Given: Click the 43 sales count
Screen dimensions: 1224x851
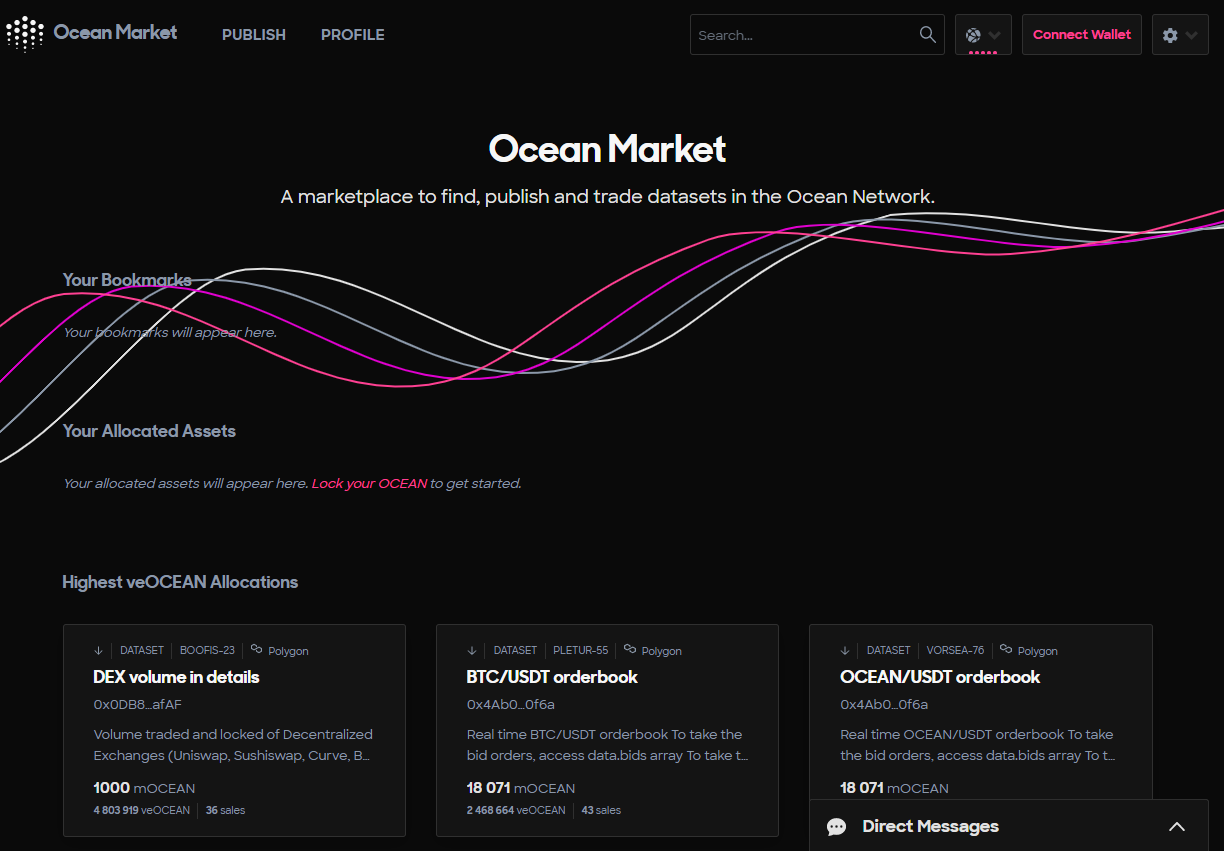Looking at the screenshot, I should point(601,810).
